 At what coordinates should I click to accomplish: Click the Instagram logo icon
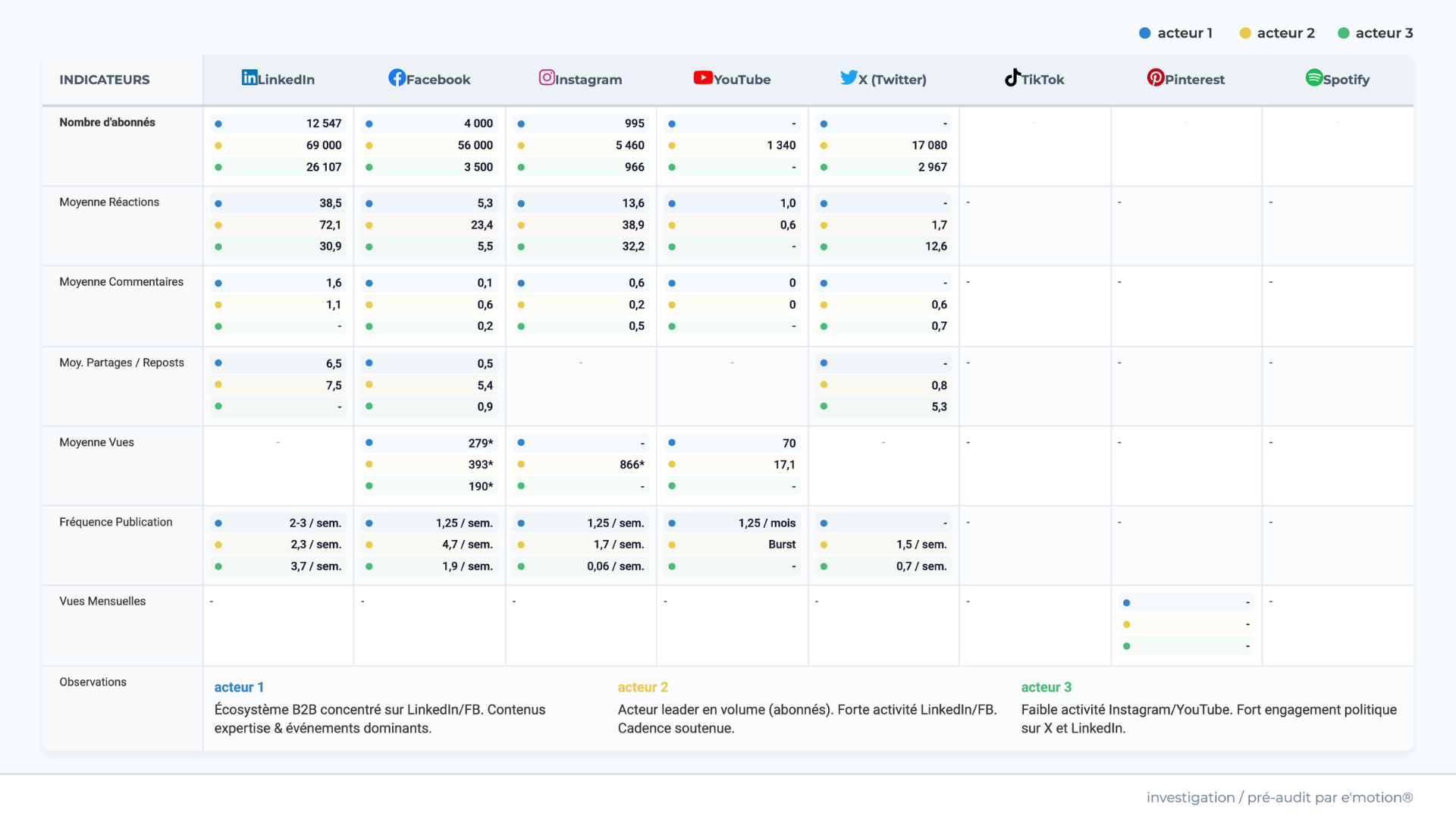pyautogui.click(x=547, y=77)
